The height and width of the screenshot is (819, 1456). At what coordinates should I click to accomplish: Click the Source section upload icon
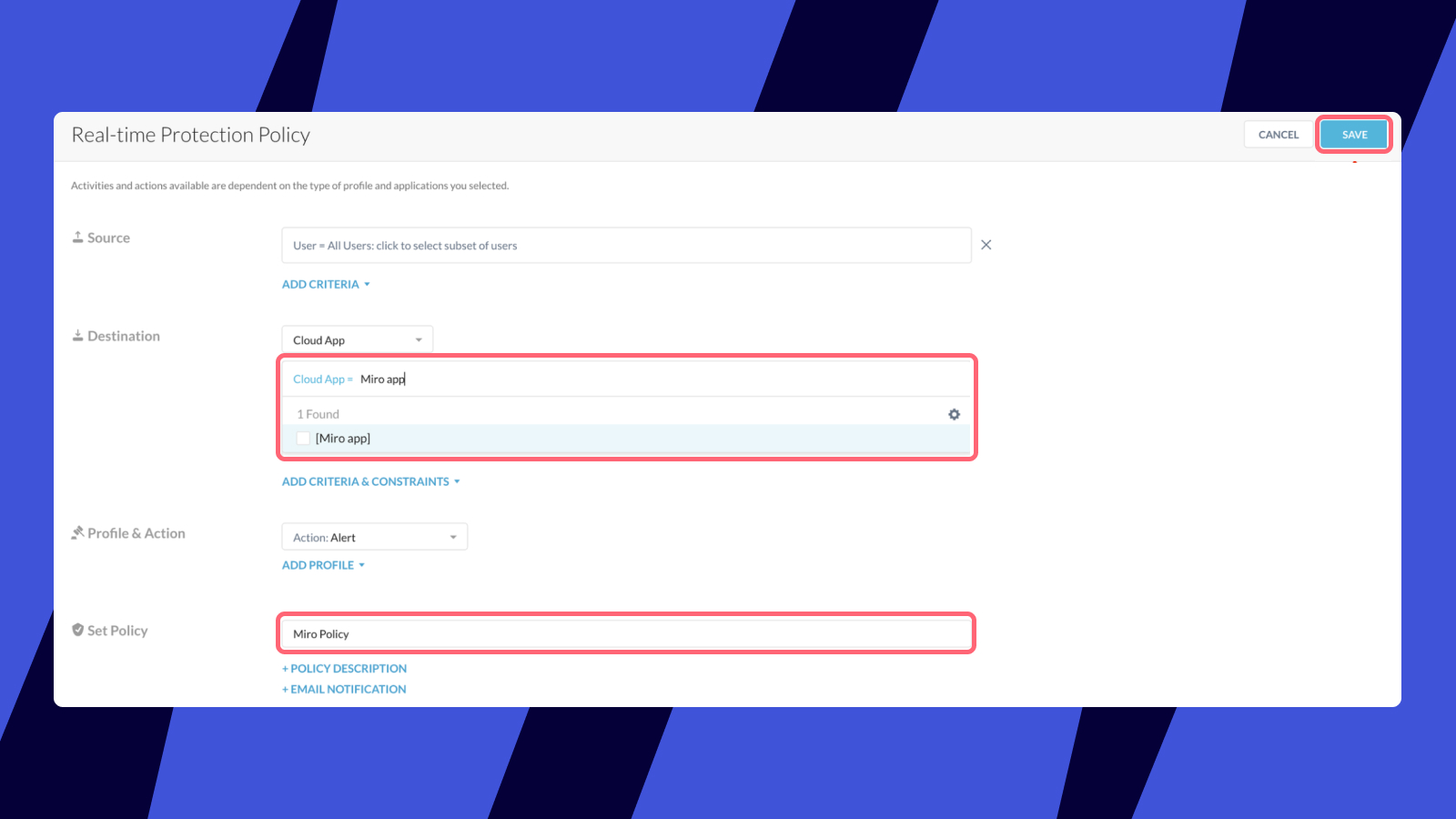[x=78, y=238]
